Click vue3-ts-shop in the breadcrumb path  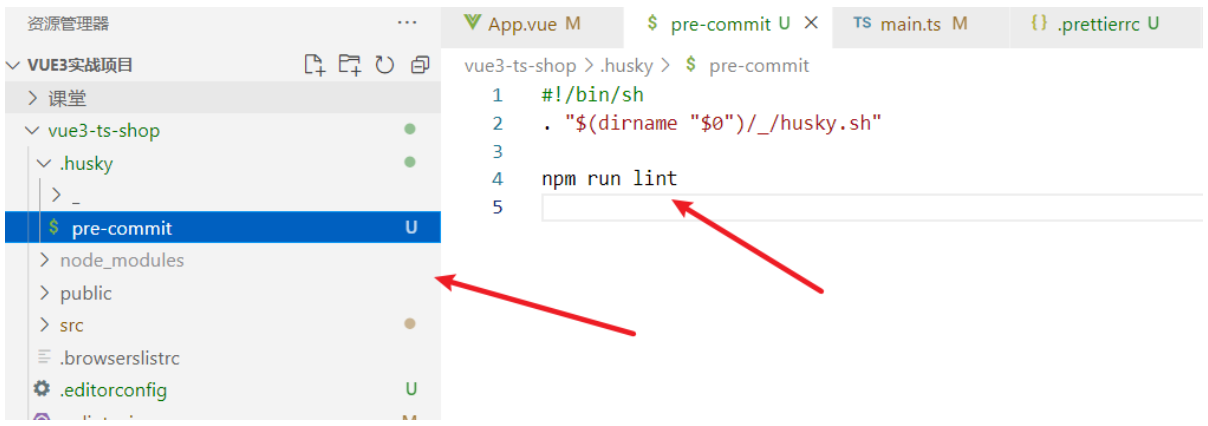point(520,66)
